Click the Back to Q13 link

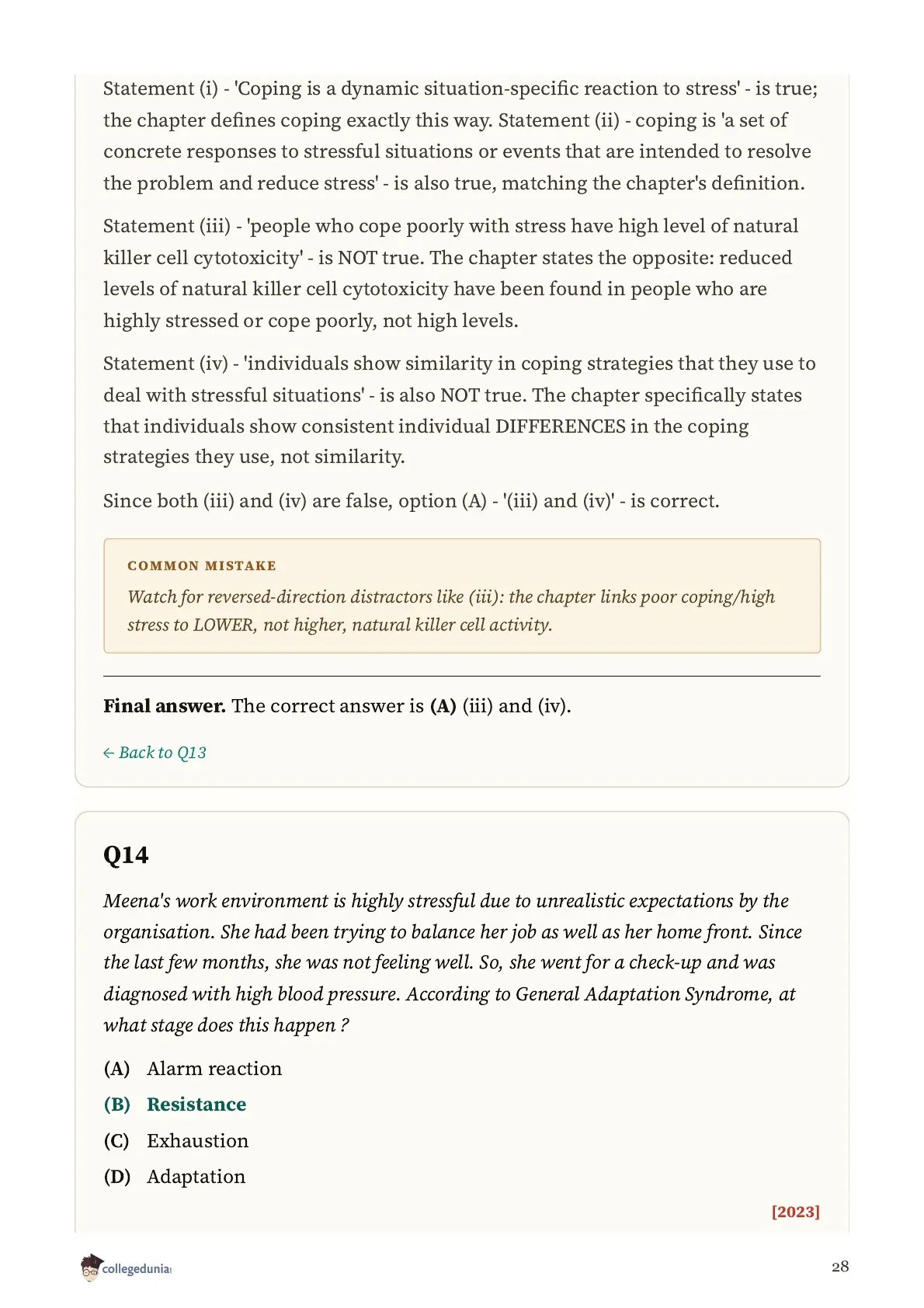[x=155, y=753]
